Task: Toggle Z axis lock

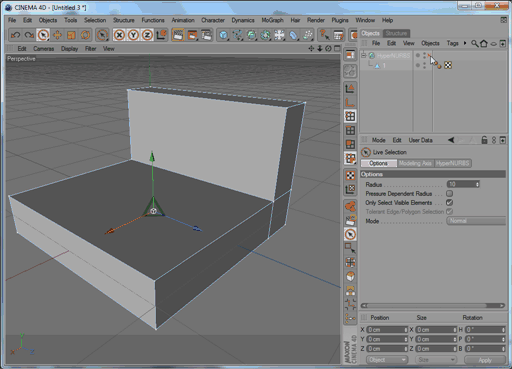Action: [147, 35]
